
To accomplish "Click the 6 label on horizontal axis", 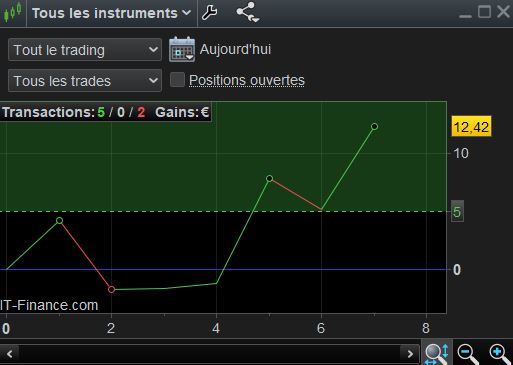I will (x=321, y=328).
